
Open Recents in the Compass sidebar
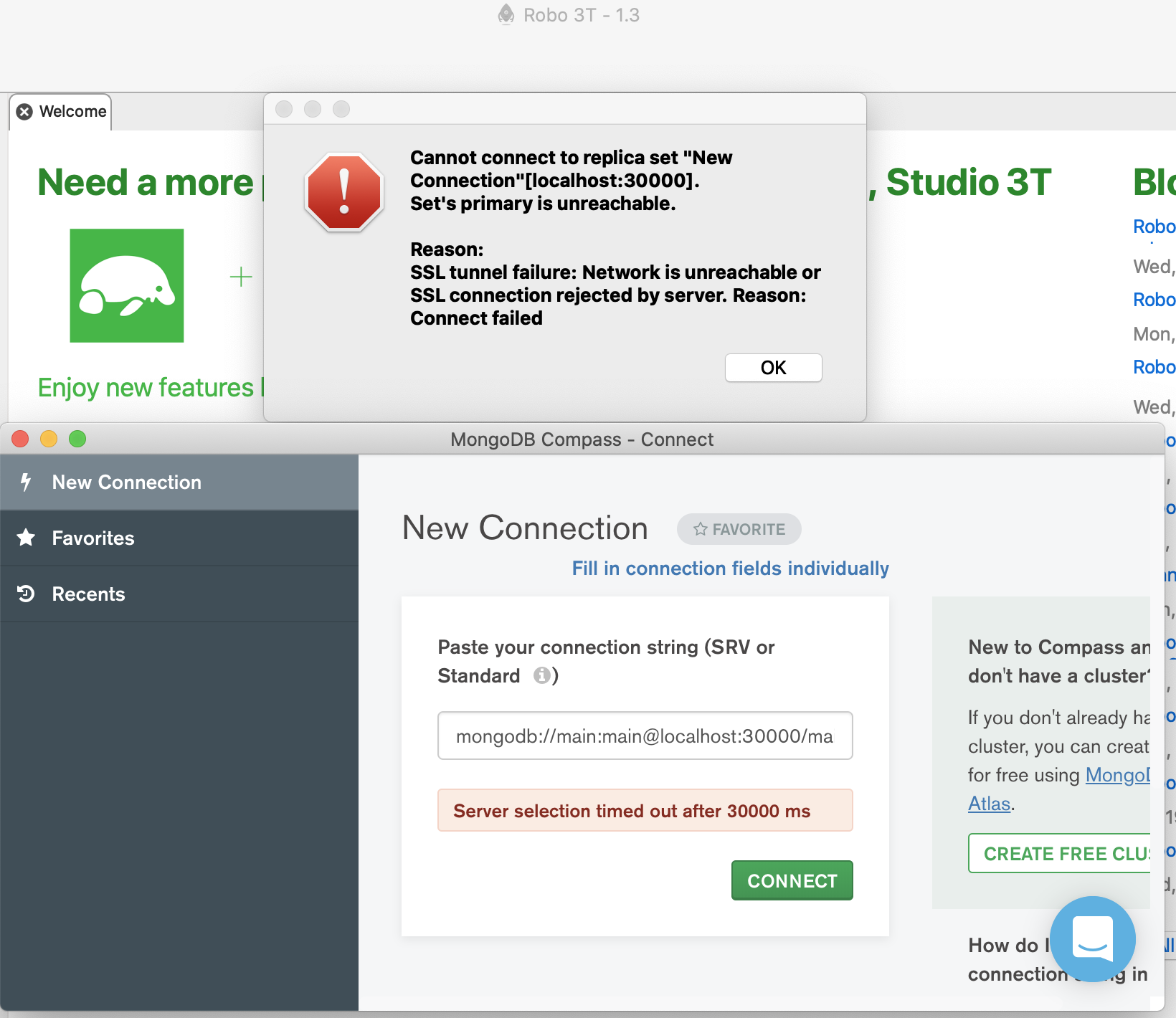tap(88, 594)
